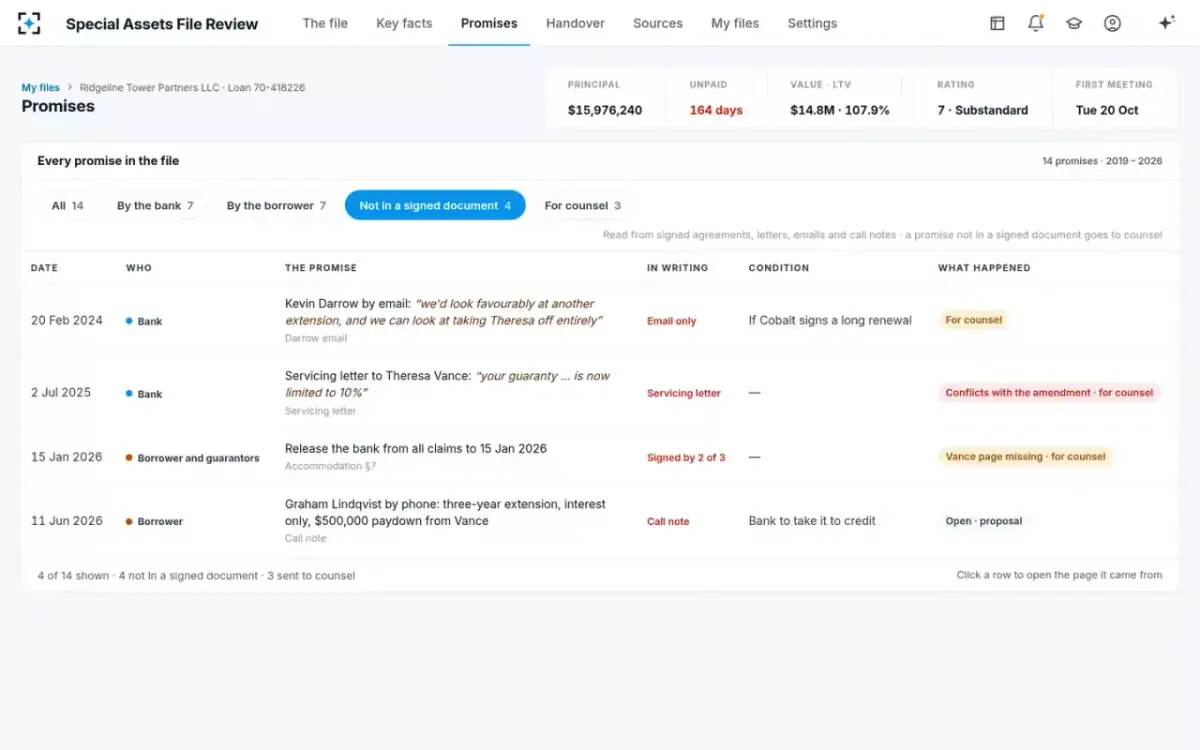
Task: Click the Every promise in the file heading
Action: click(108, 161)
